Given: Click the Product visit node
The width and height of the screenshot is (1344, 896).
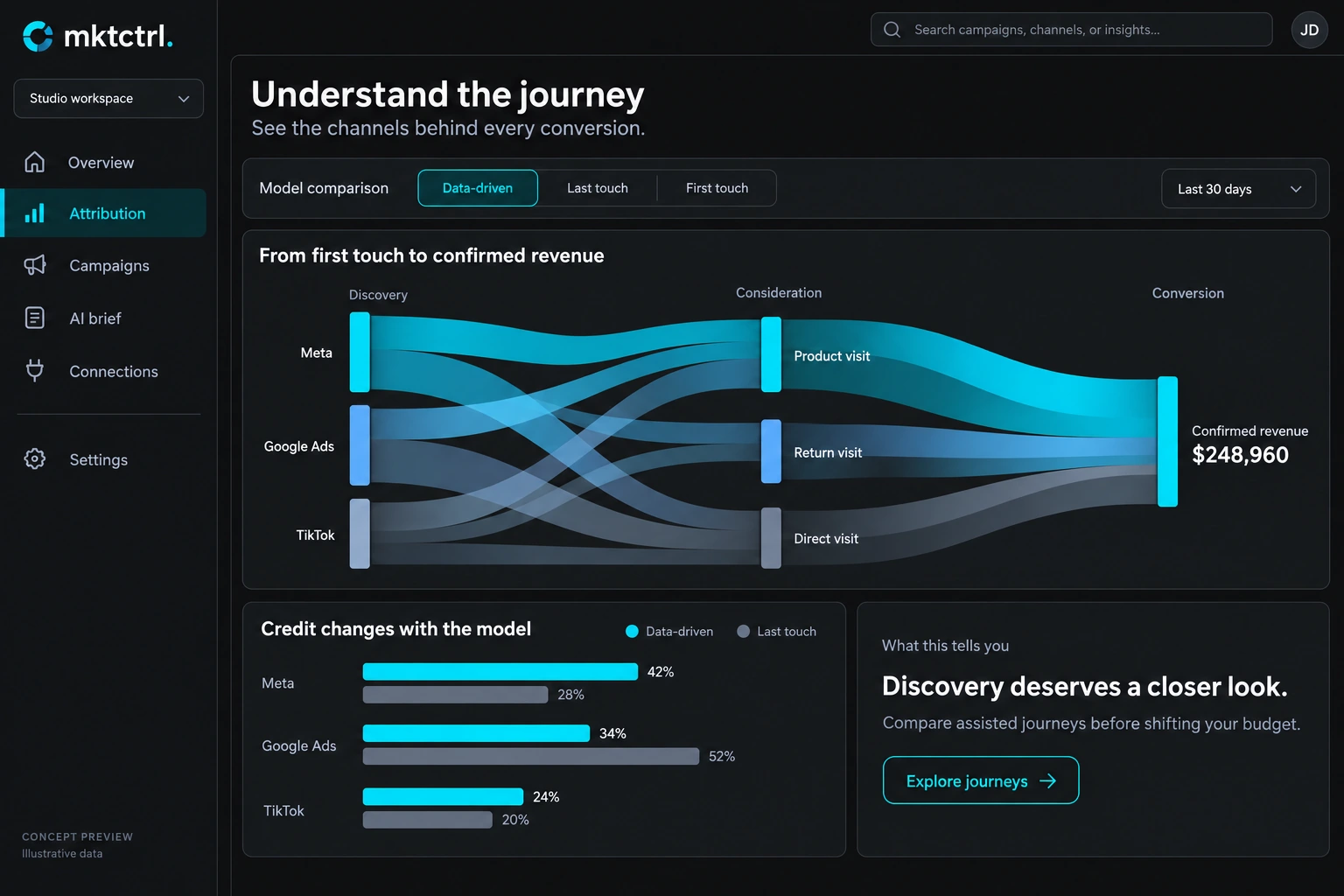Looking at the screenshot, I should tap(771, 354).
